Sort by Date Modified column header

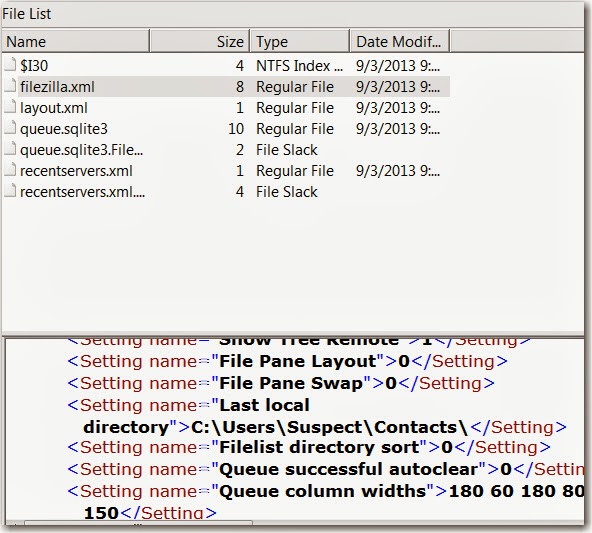(x=399, y=41)
